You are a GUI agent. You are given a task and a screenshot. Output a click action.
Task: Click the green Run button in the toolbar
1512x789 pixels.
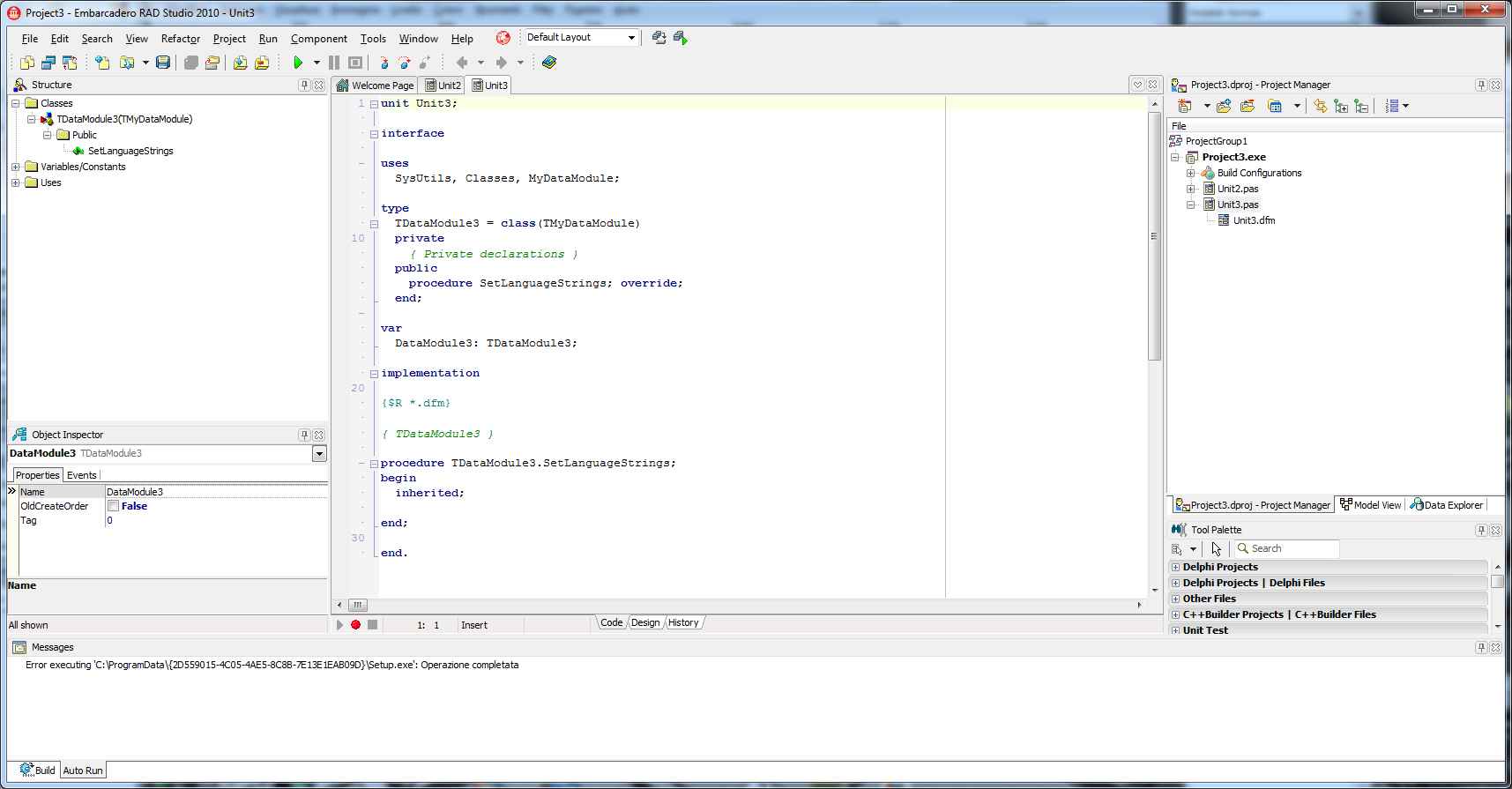pyautogui.click(x=298, y=63)
